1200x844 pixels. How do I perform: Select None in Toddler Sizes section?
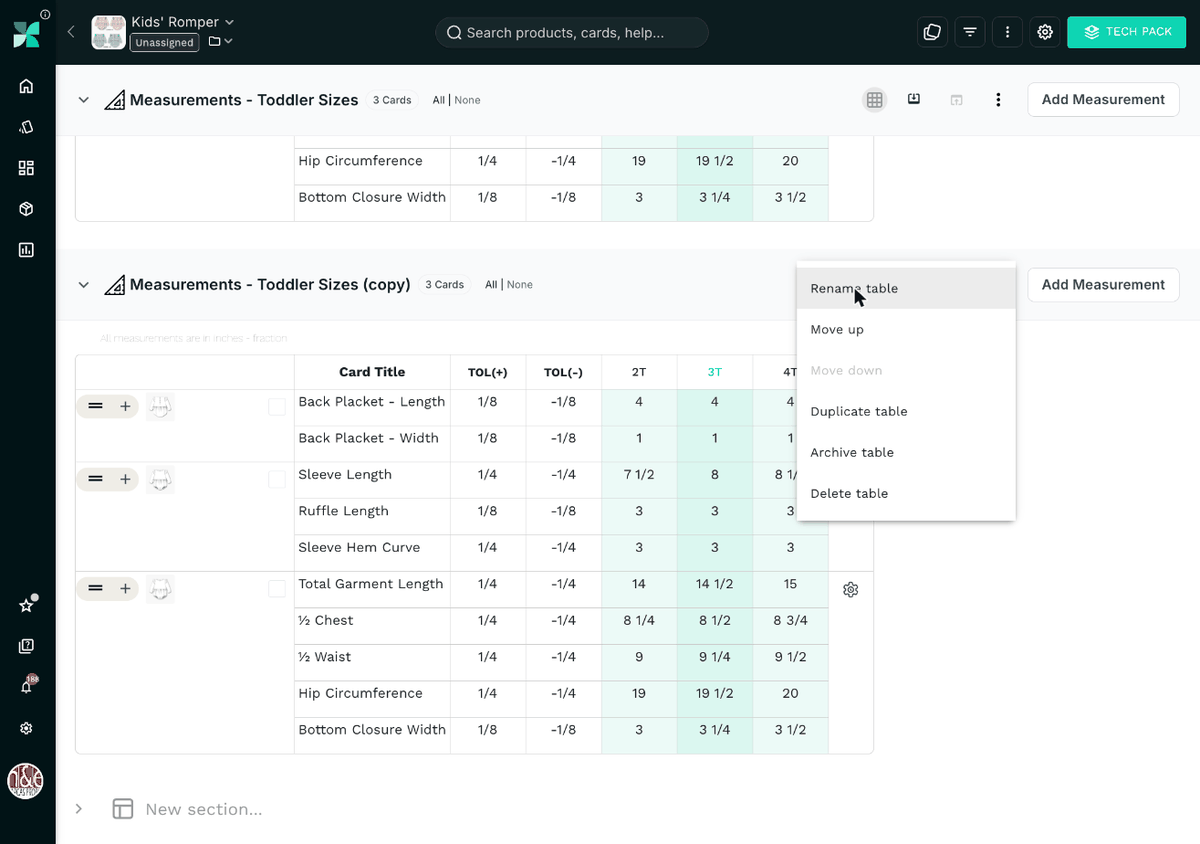[x=467, y=100]
